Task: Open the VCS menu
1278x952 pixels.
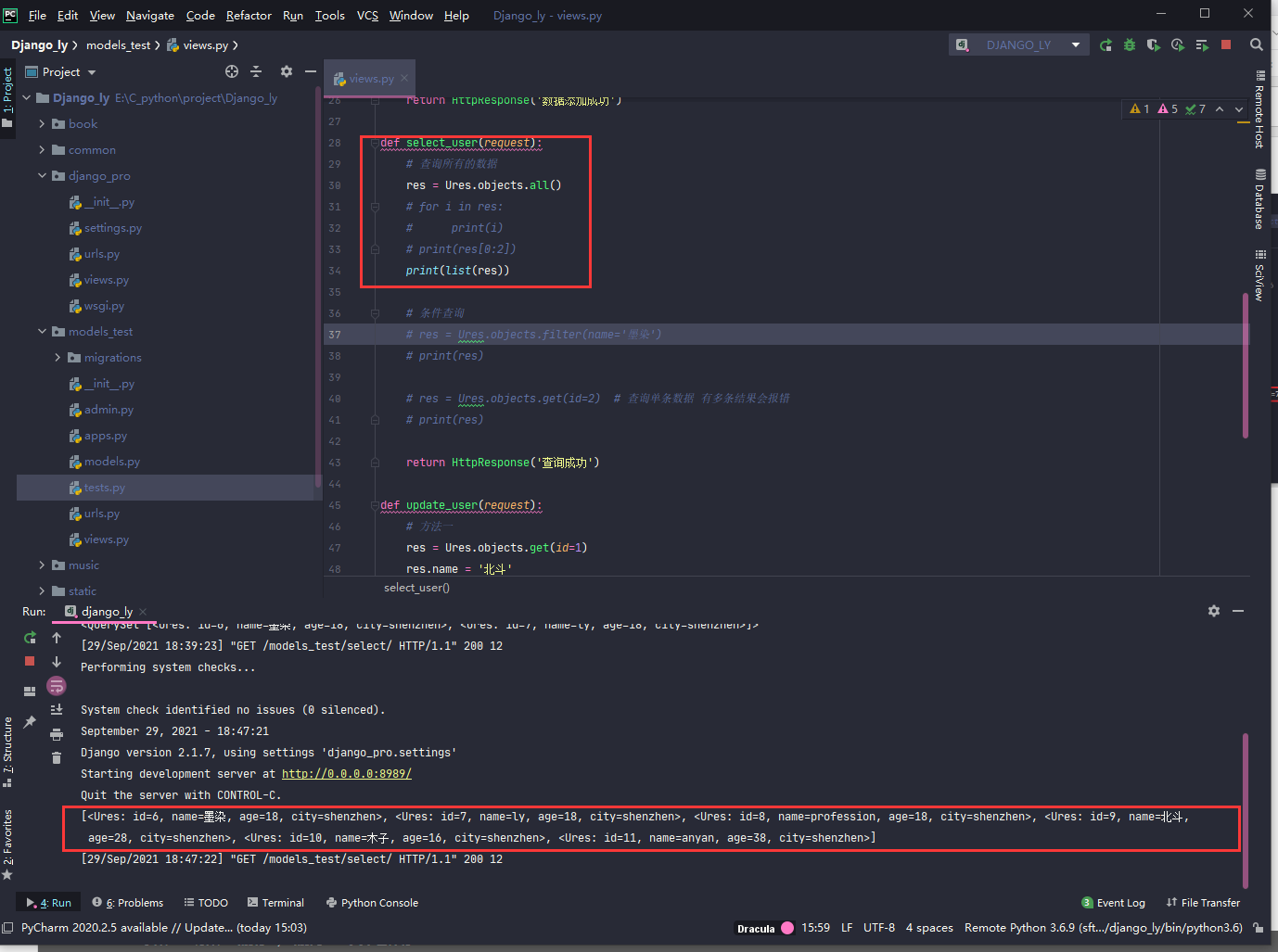Action: click(x=367, y=15)
